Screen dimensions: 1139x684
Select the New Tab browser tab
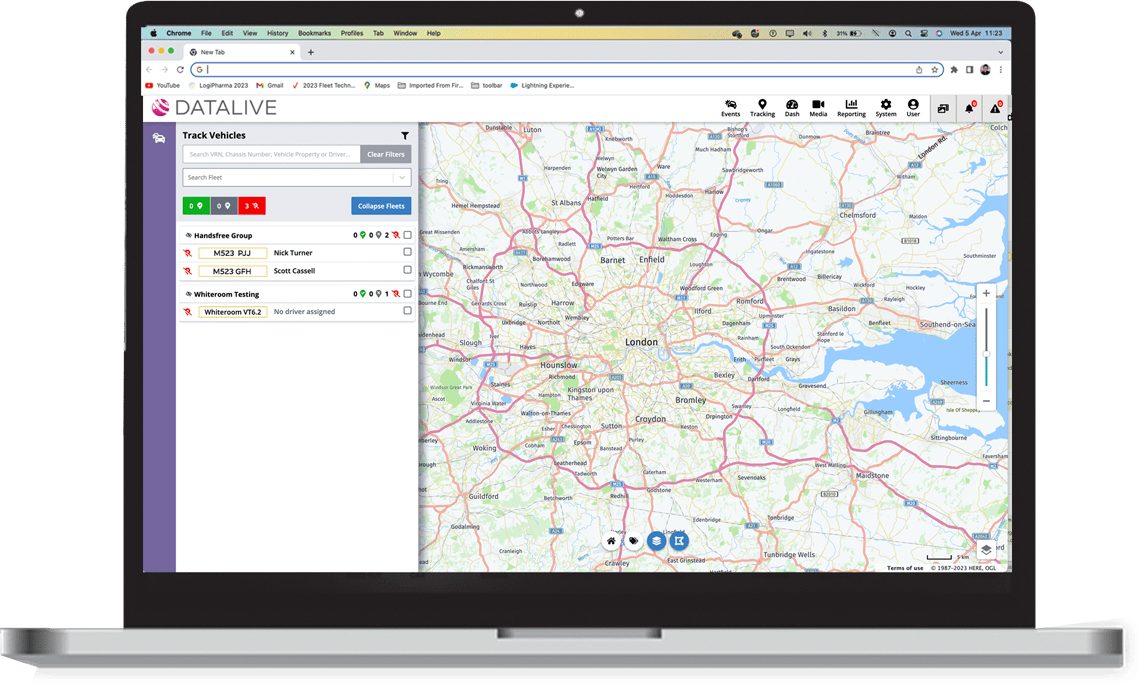[x=241, y=52]
